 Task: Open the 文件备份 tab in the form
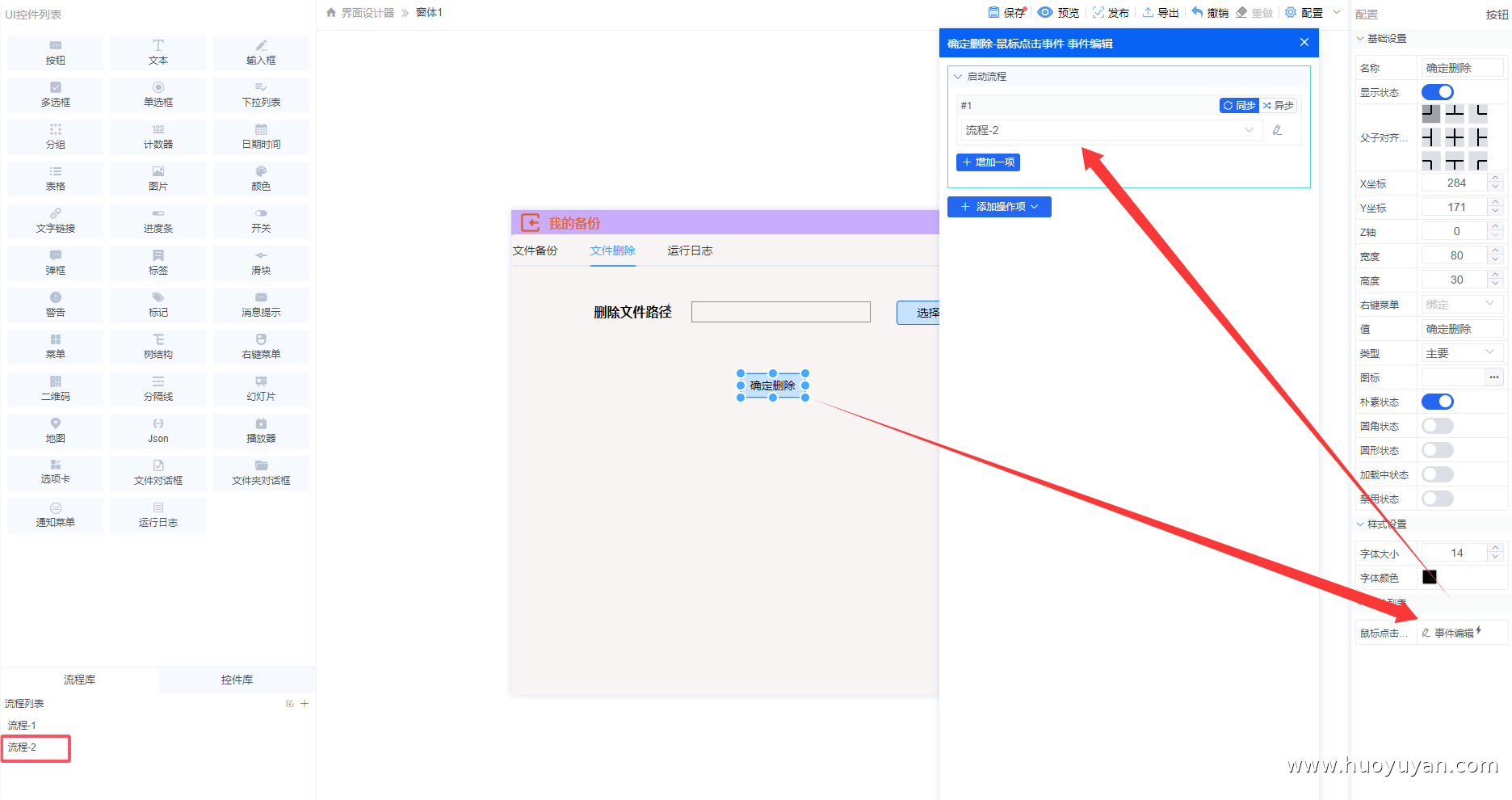click(535, 251)
